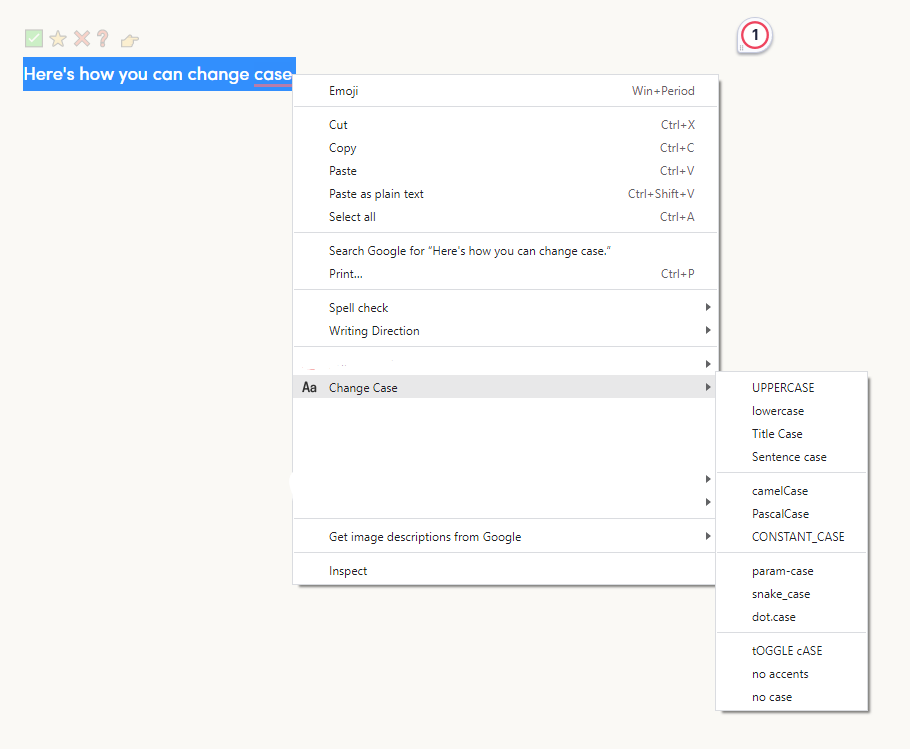The height and width of the screenshot is (749, 910).
Task: Select Paste as plain text
Action: (376, 194)
